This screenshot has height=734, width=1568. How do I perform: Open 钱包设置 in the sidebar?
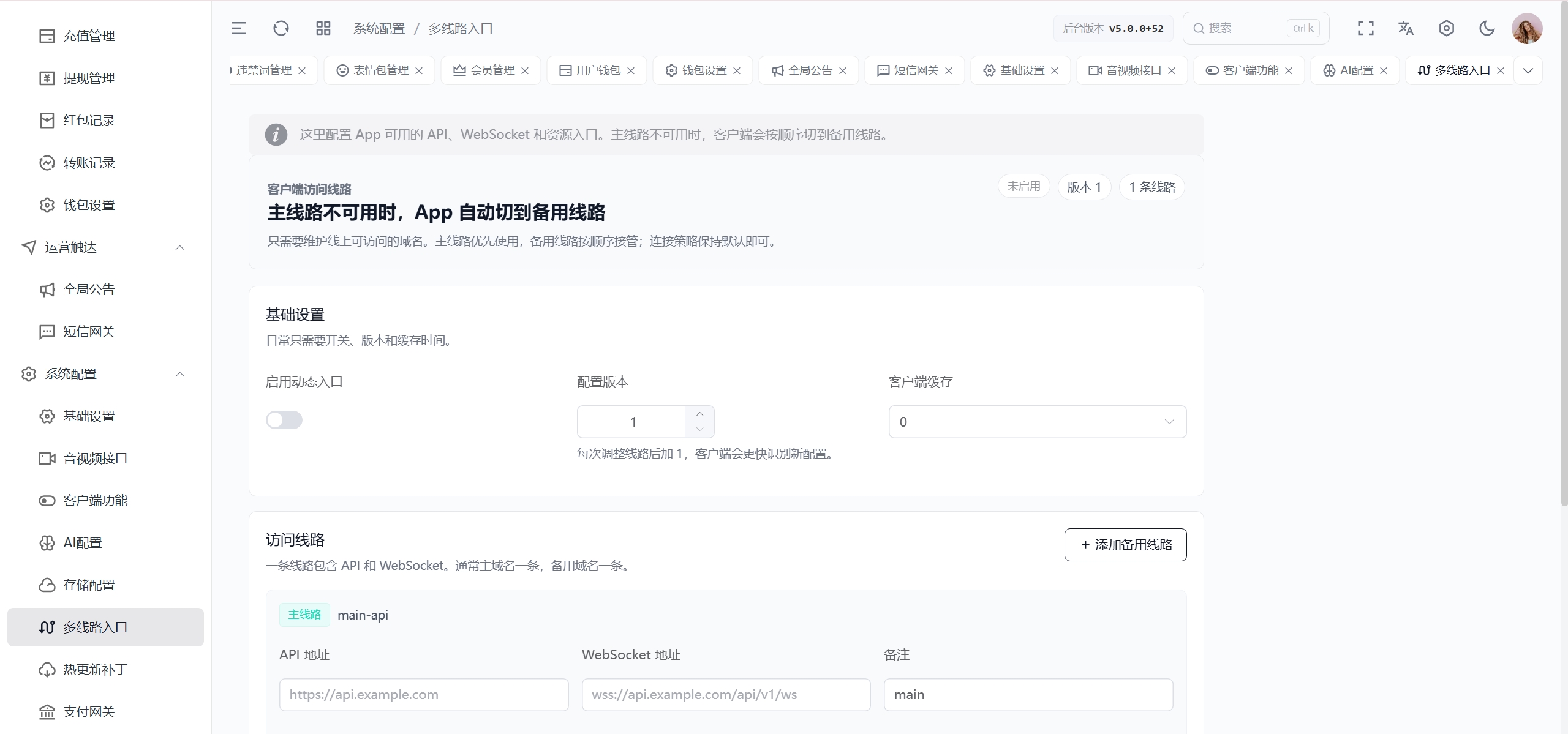[x=105, y=205]
